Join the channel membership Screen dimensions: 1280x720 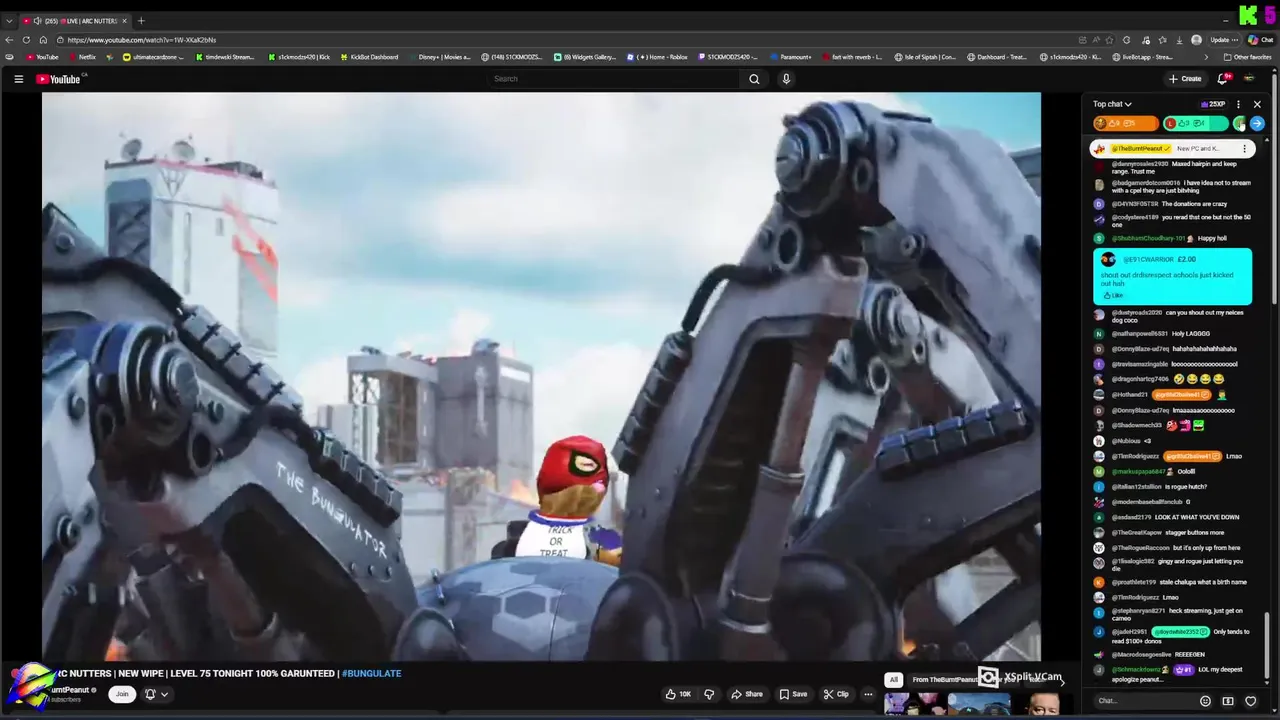(122, 694)
